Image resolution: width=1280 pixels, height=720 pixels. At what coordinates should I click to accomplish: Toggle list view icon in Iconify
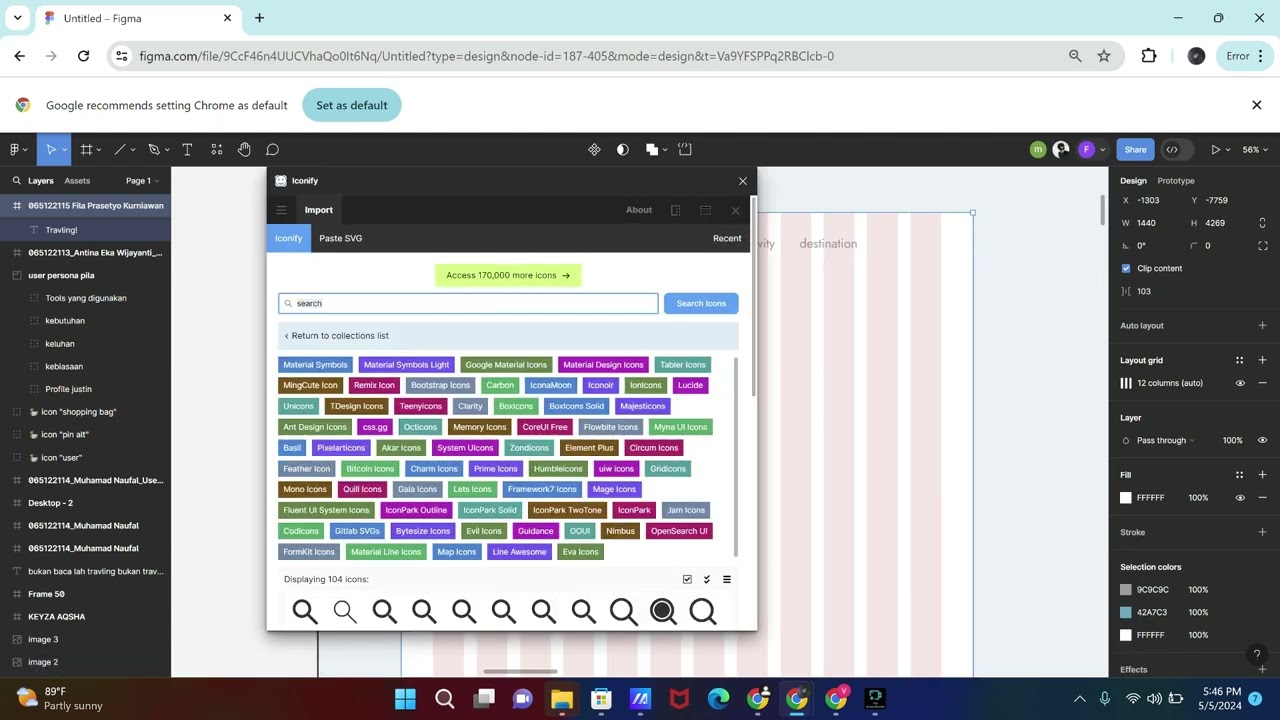[x=727, y=579]
